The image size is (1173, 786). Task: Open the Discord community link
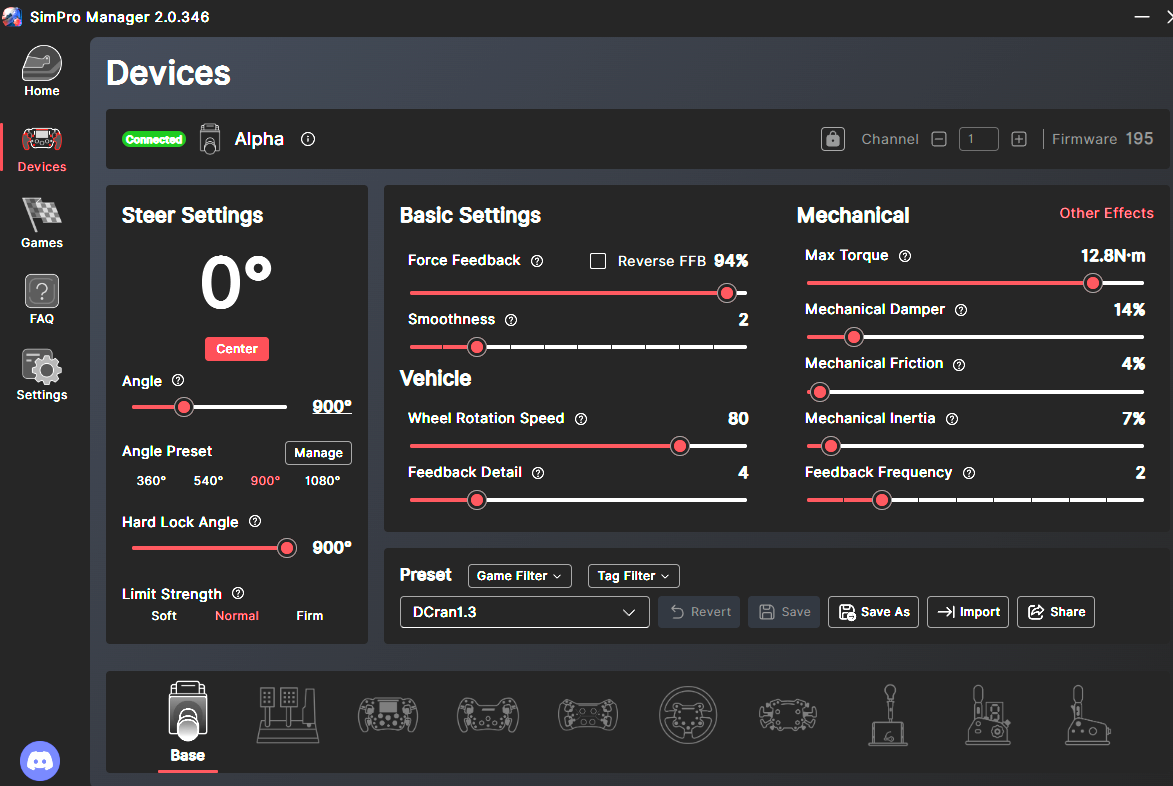click(40, 761)
